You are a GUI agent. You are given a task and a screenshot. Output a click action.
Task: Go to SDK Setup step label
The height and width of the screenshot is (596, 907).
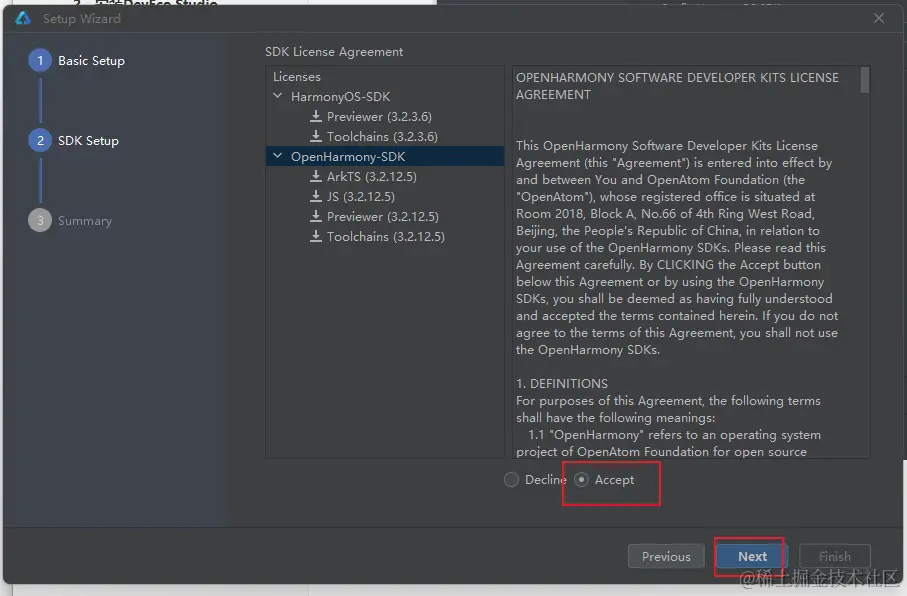(x=88, y=141)
